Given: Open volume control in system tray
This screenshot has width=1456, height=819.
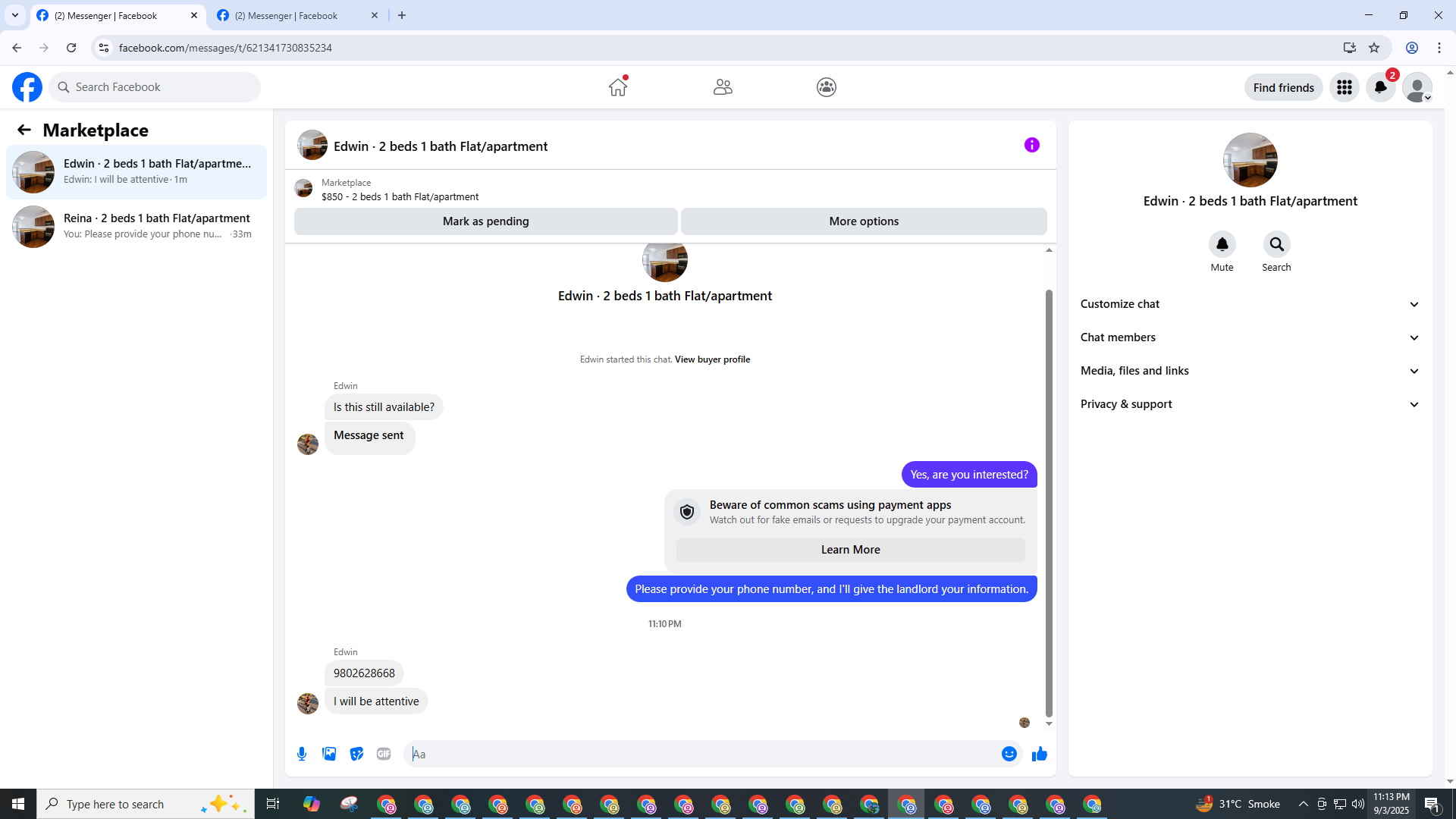Looking at the screenshot, I should coord(1358,804).
